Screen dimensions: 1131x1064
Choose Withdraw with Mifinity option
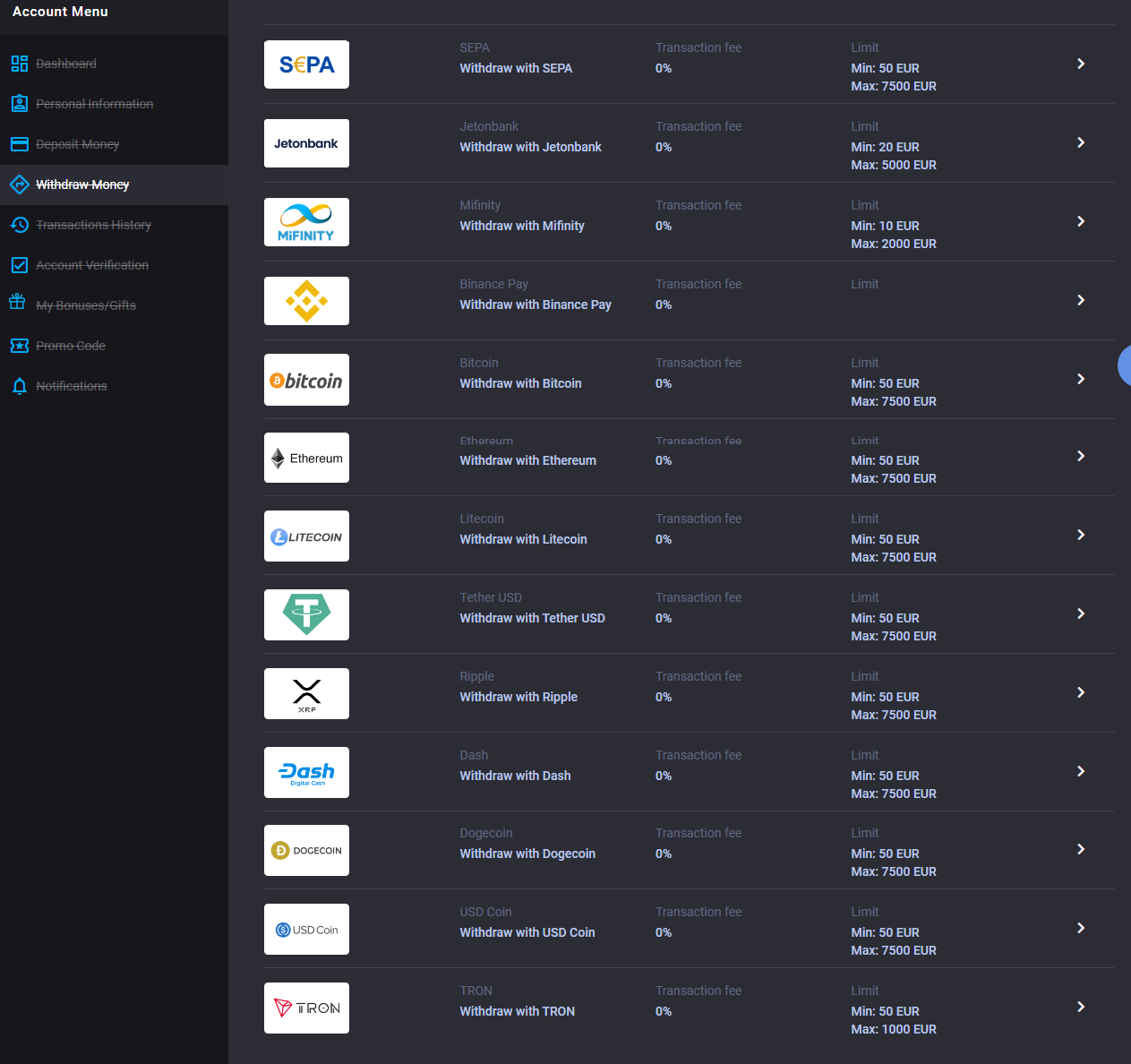click(x=521, y=226)
